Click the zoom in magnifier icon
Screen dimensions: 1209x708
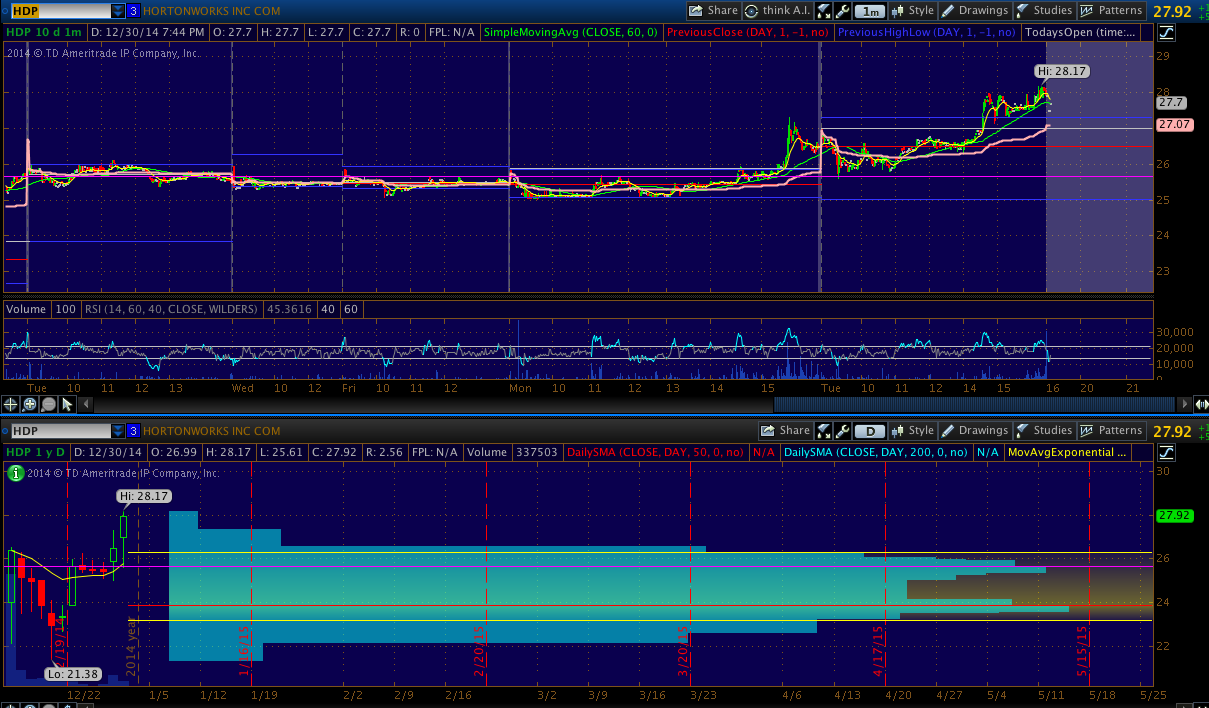pyautogui.click(x=30, y=404)
